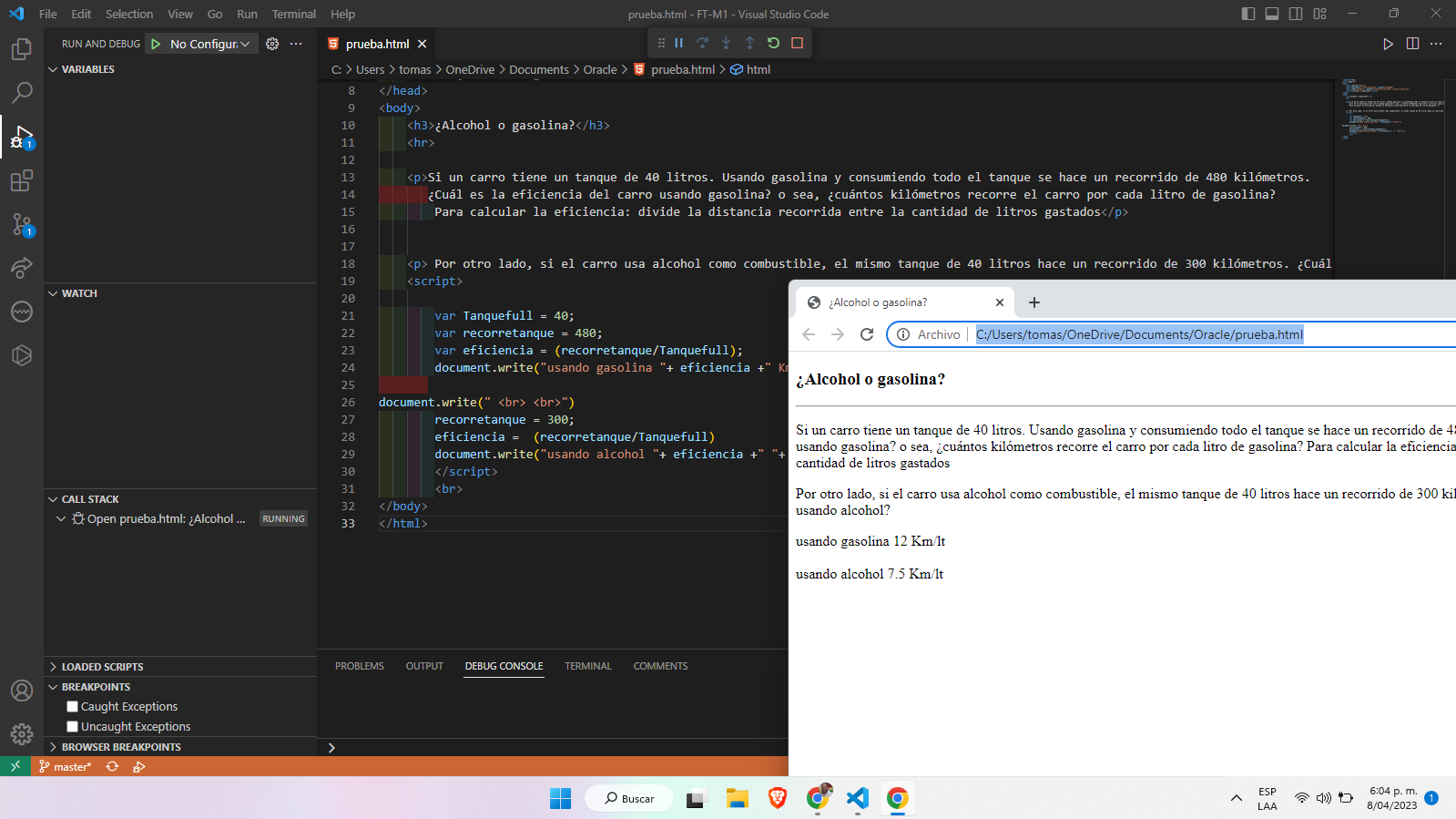Enable Uncaught Exceptions breakpoint checkbox
The image size is (1456, 819).
click(x=73, y=727)
